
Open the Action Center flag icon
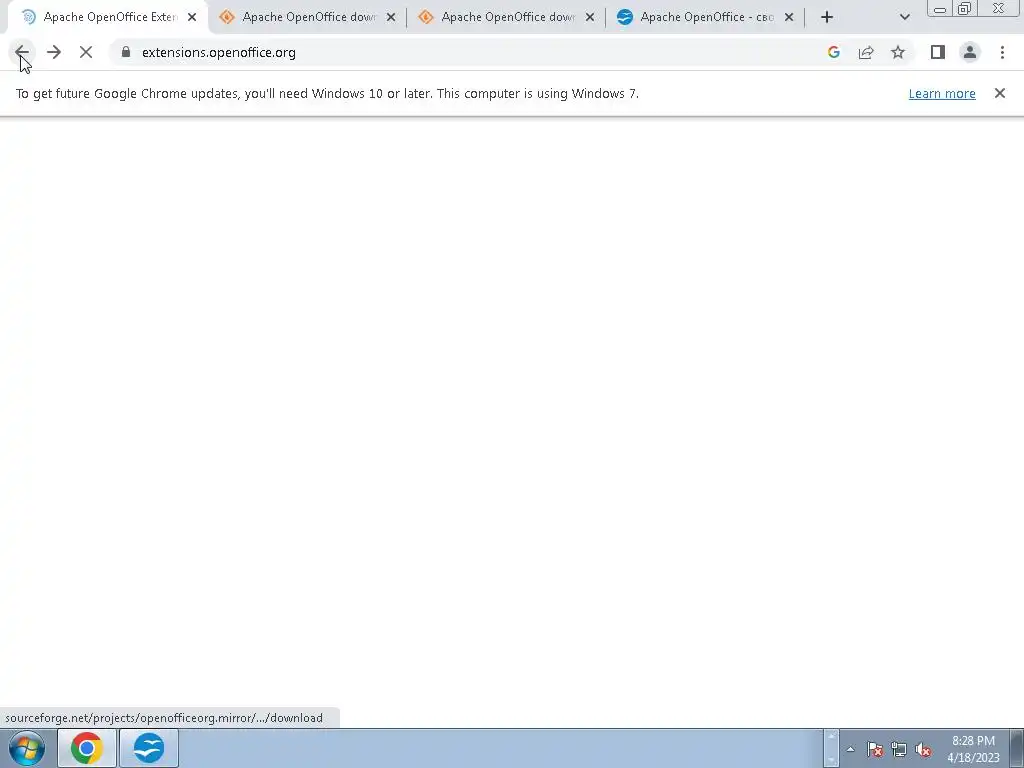coord(874,749)
